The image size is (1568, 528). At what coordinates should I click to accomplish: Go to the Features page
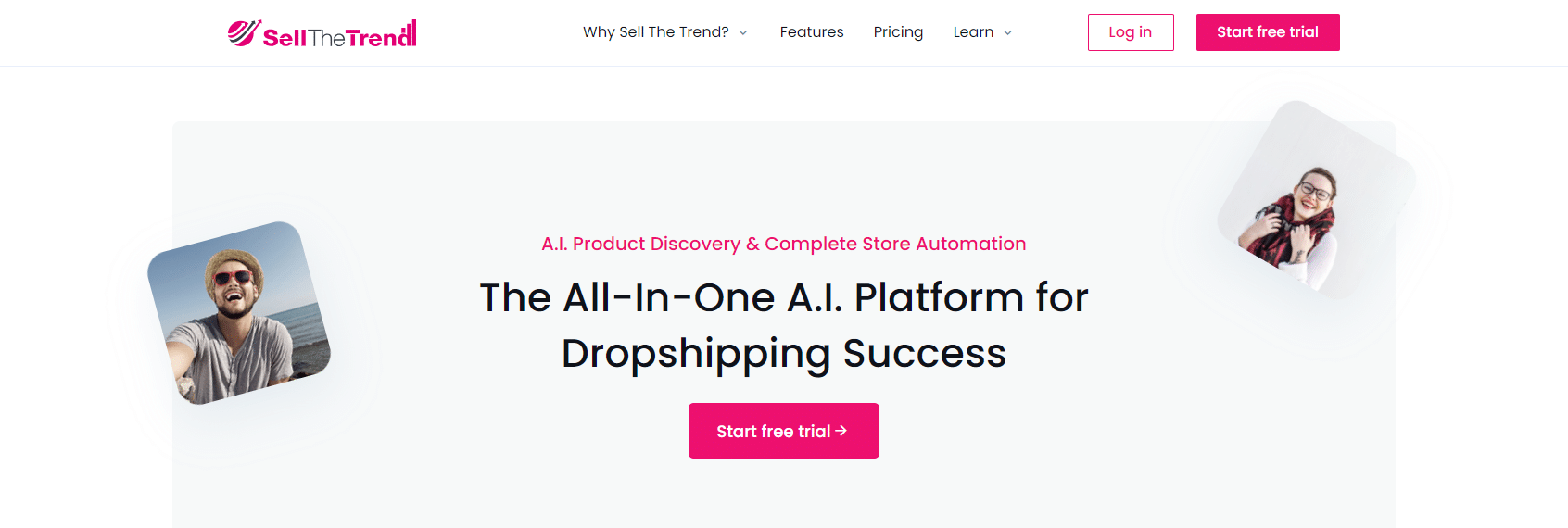812,32
